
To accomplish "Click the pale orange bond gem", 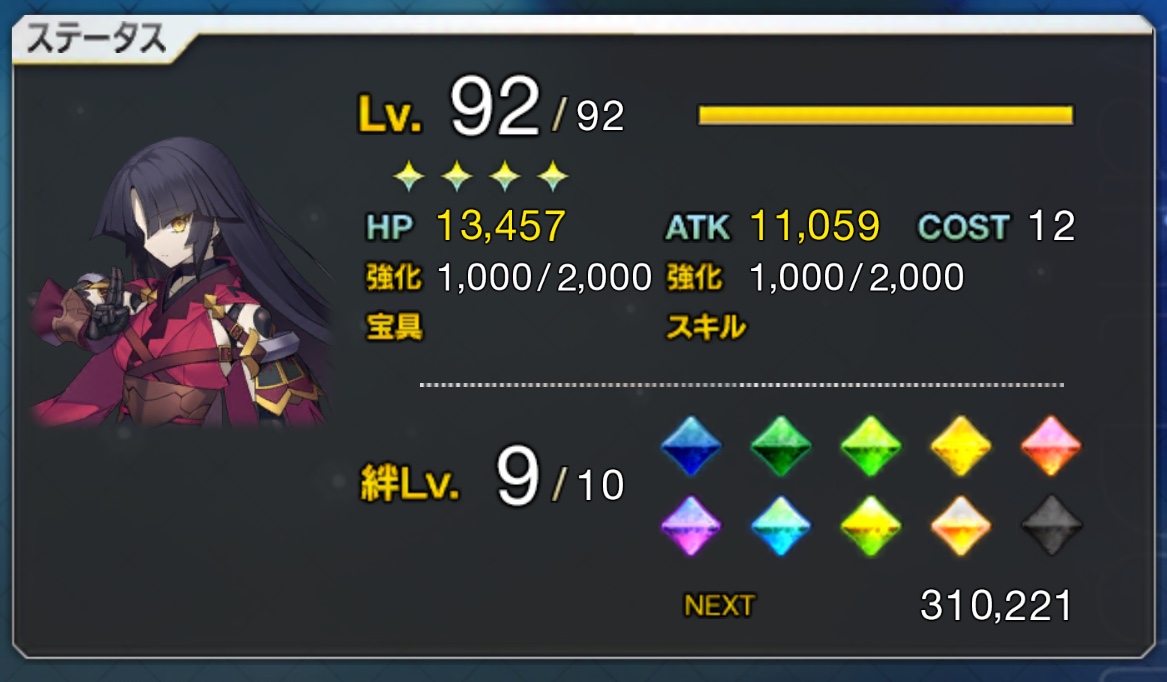I will click(961, 526).
